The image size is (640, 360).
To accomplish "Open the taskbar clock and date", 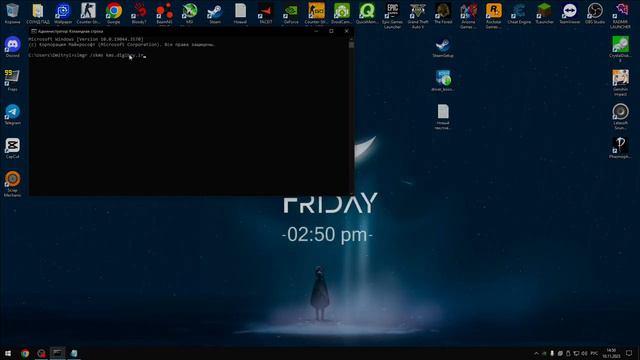I will (611, 353).
